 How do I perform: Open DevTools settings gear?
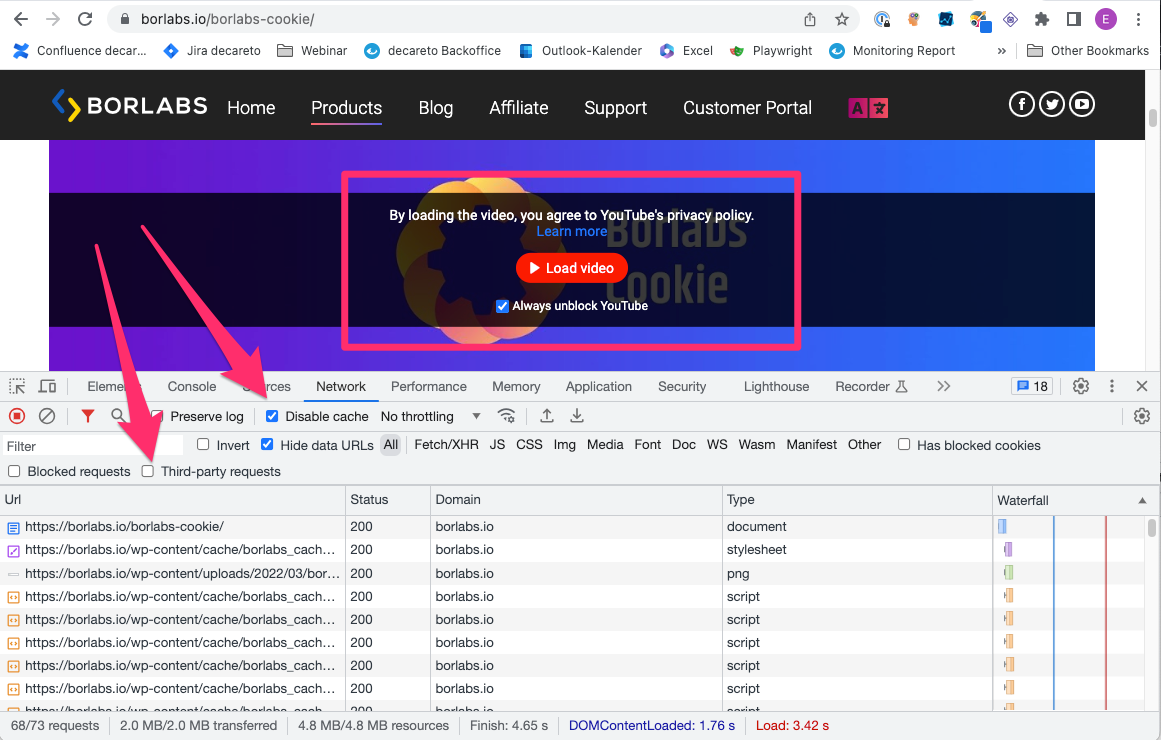tap(1081, 387)
